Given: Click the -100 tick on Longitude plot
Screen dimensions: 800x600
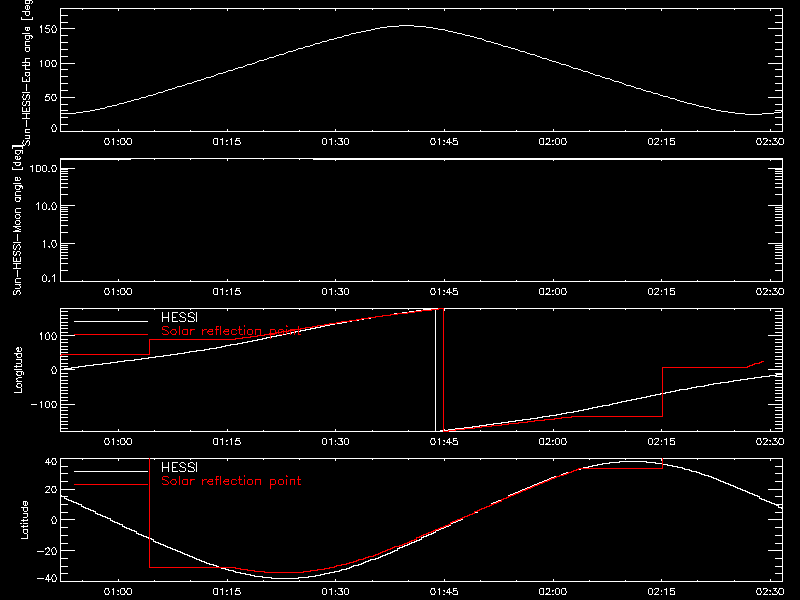Looking at the screenshot, I should click(x=44, y=405).
